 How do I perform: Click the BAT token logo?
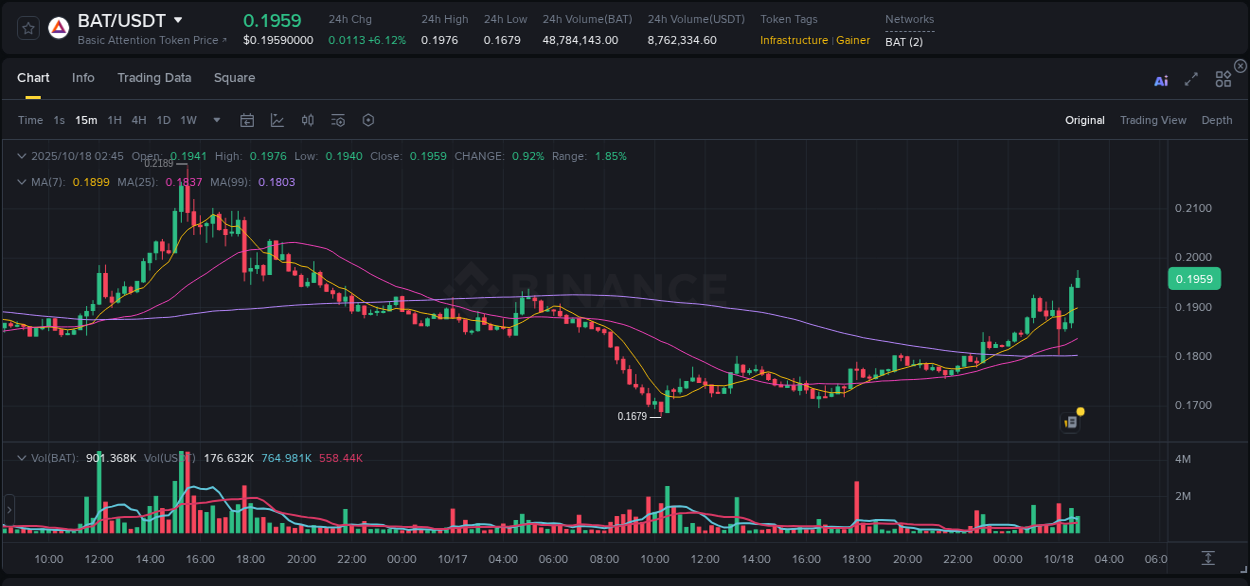tap(58, 26)
